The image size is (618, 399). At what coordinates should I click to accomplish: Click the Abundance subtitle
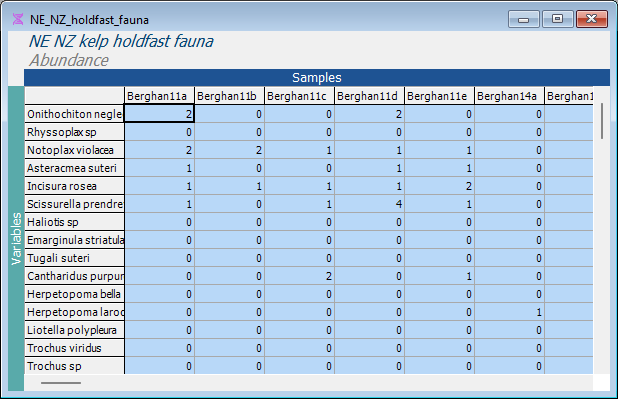(69, 60)
